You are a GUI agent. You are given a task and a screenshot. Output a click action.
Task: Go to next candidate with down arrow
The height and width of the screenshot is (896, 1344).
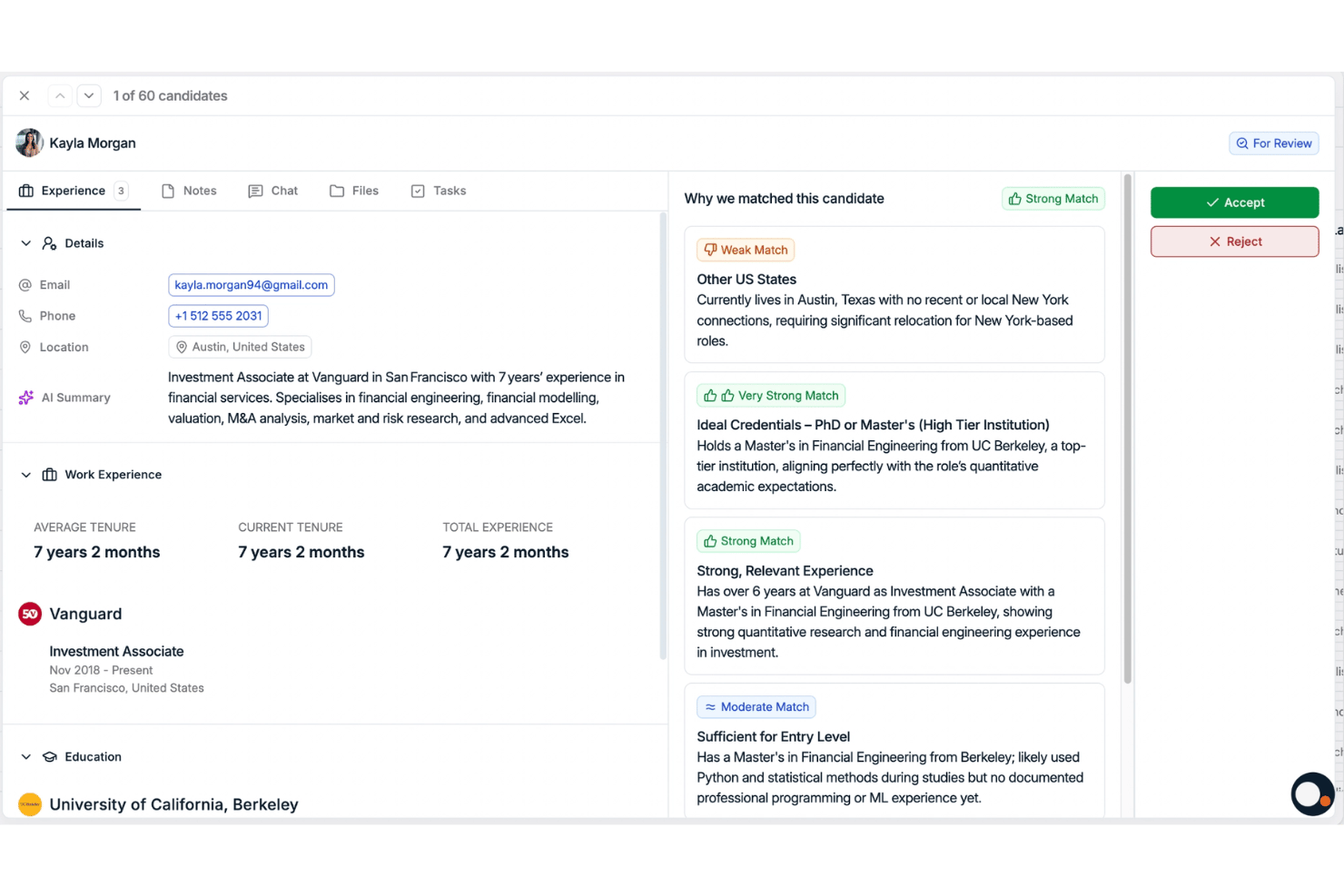pos(89,95)
